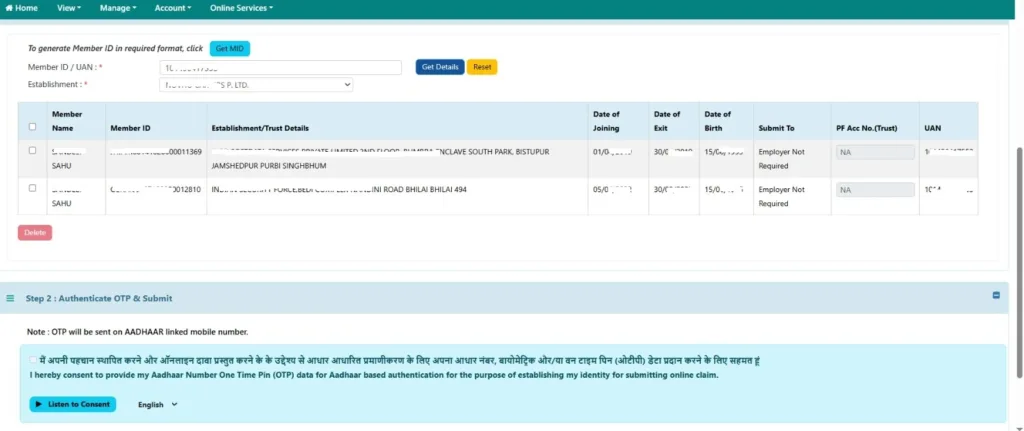The width and height of the screenshot is (1024, 431).
Task: Select the Jamshedpur establishment row checkbox
Action: pos(33,151)
